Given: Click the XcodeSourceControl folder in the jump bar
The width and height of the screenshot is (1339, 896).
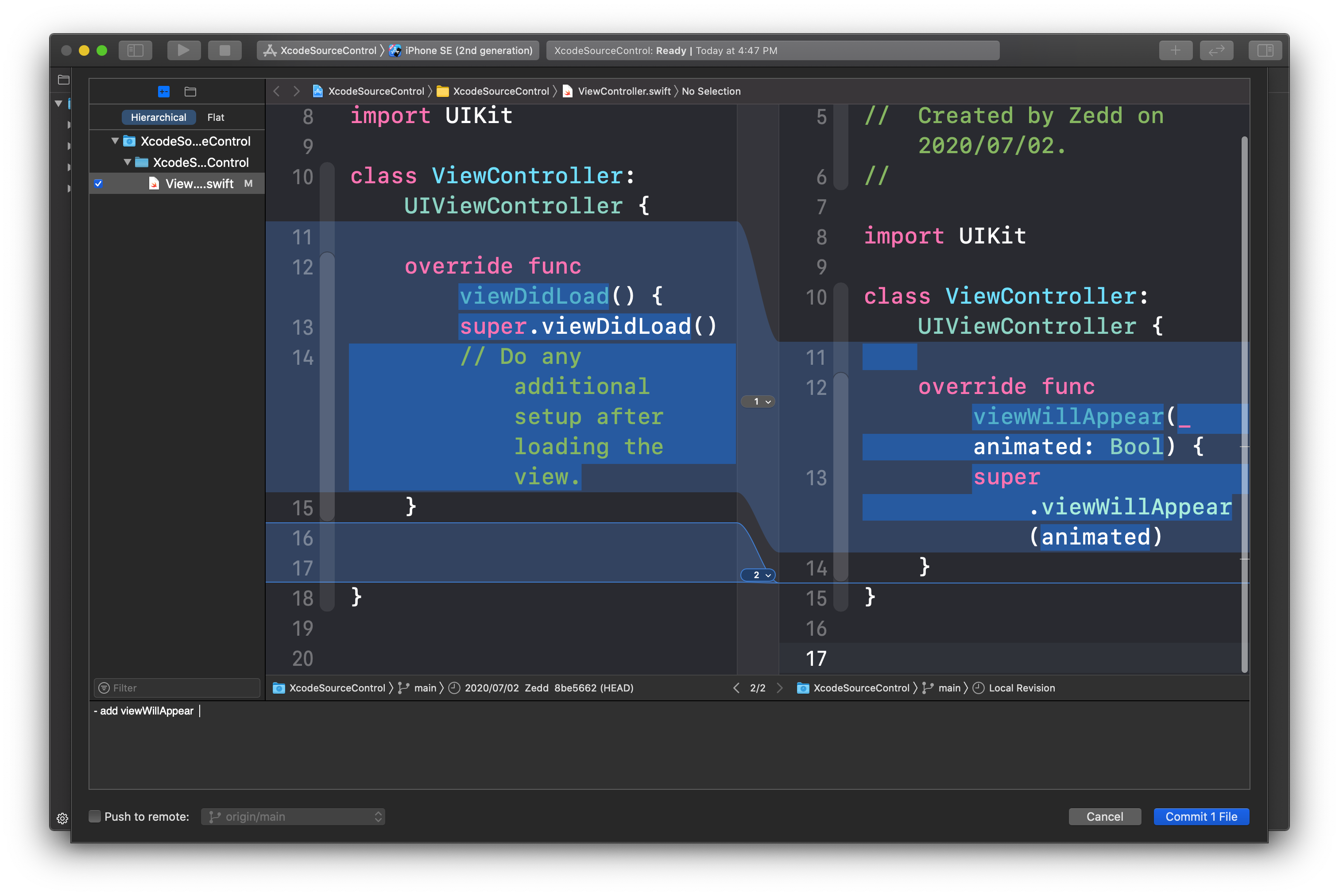Looking at the screenshot, I should click(x=493, y=91).
